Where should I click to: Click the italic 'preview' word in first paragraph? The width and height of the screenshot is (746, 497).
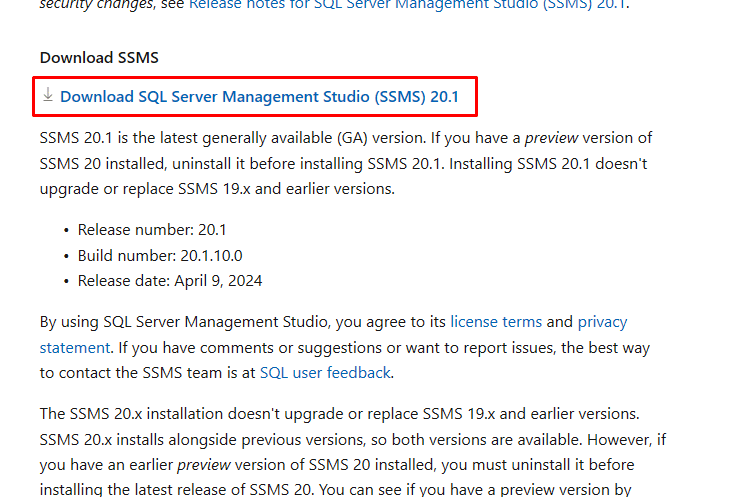(x=551, y=138)
